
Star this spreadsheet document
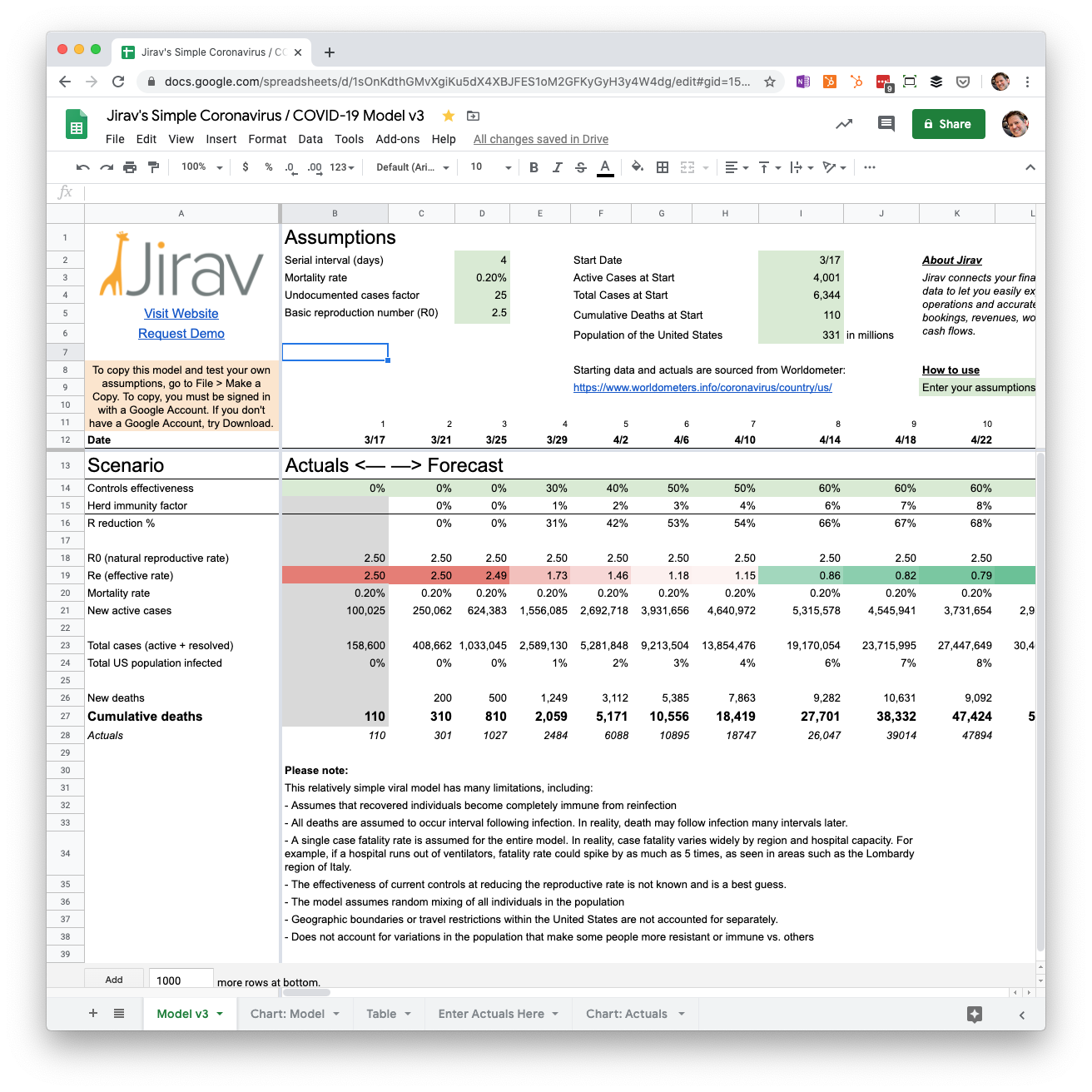pos(449,116)
